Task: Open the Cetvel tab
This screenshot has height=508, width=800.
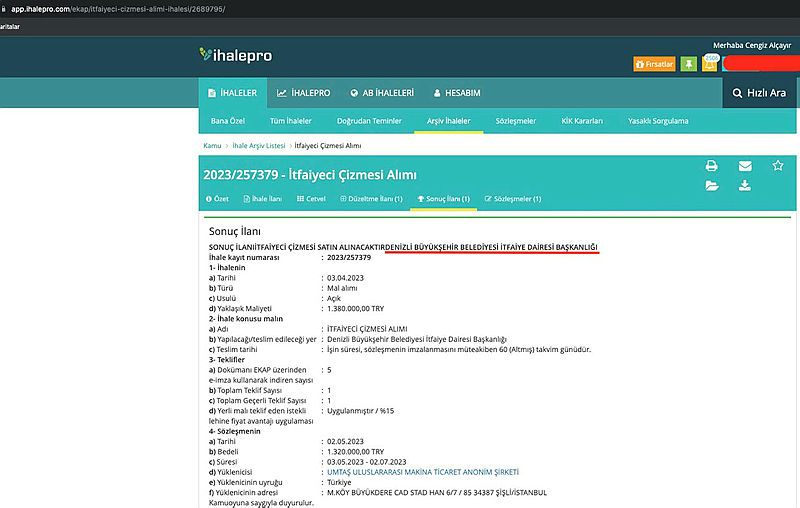Action: (x=311, y=199)
